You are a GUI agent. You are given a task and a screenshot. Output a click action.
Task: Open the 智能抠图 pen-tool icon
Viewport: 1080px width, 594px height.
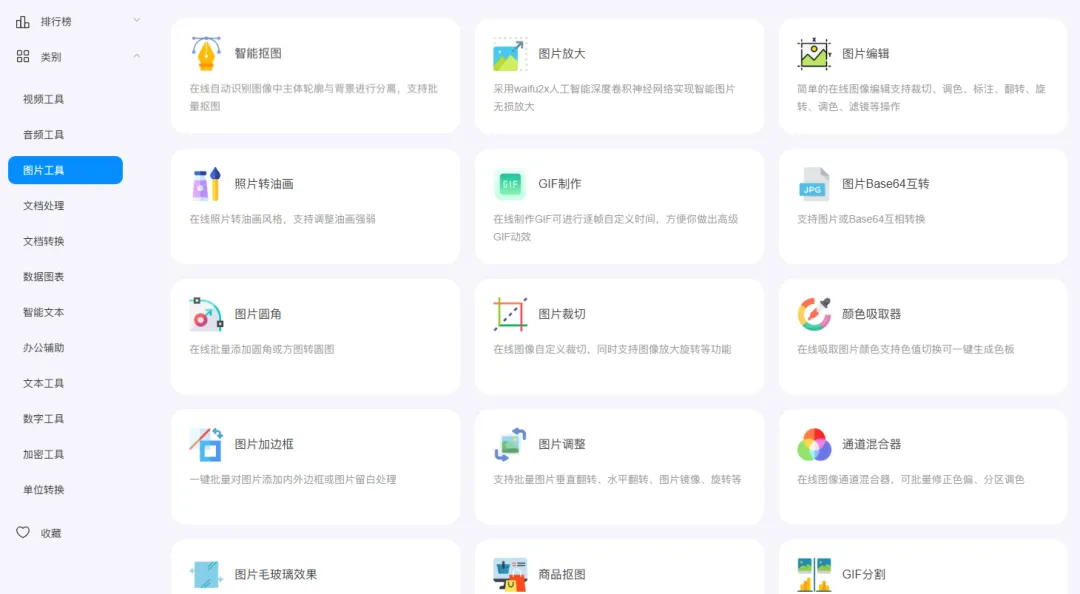[x=206, y=54]
